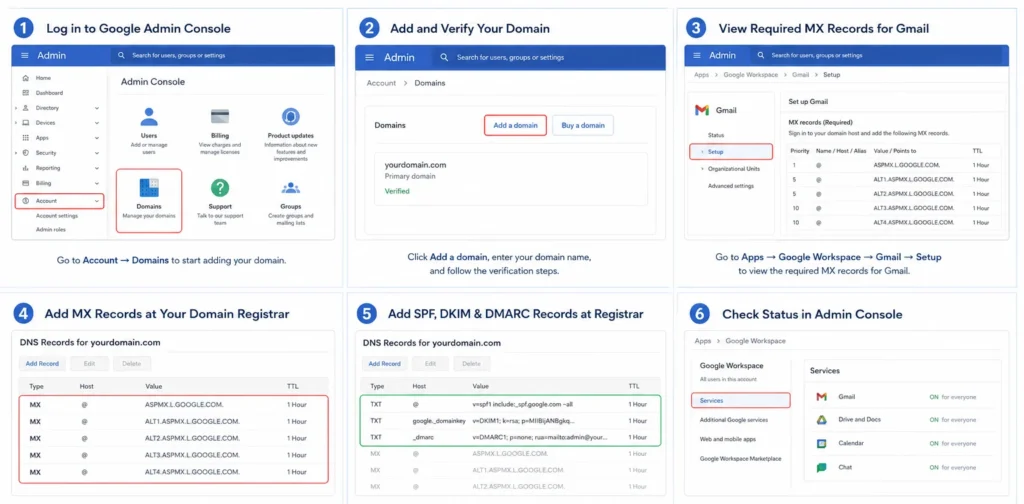1024x504 pixels.
Task: Click the Support question mark icon
Action: click(x=220, y=188)
